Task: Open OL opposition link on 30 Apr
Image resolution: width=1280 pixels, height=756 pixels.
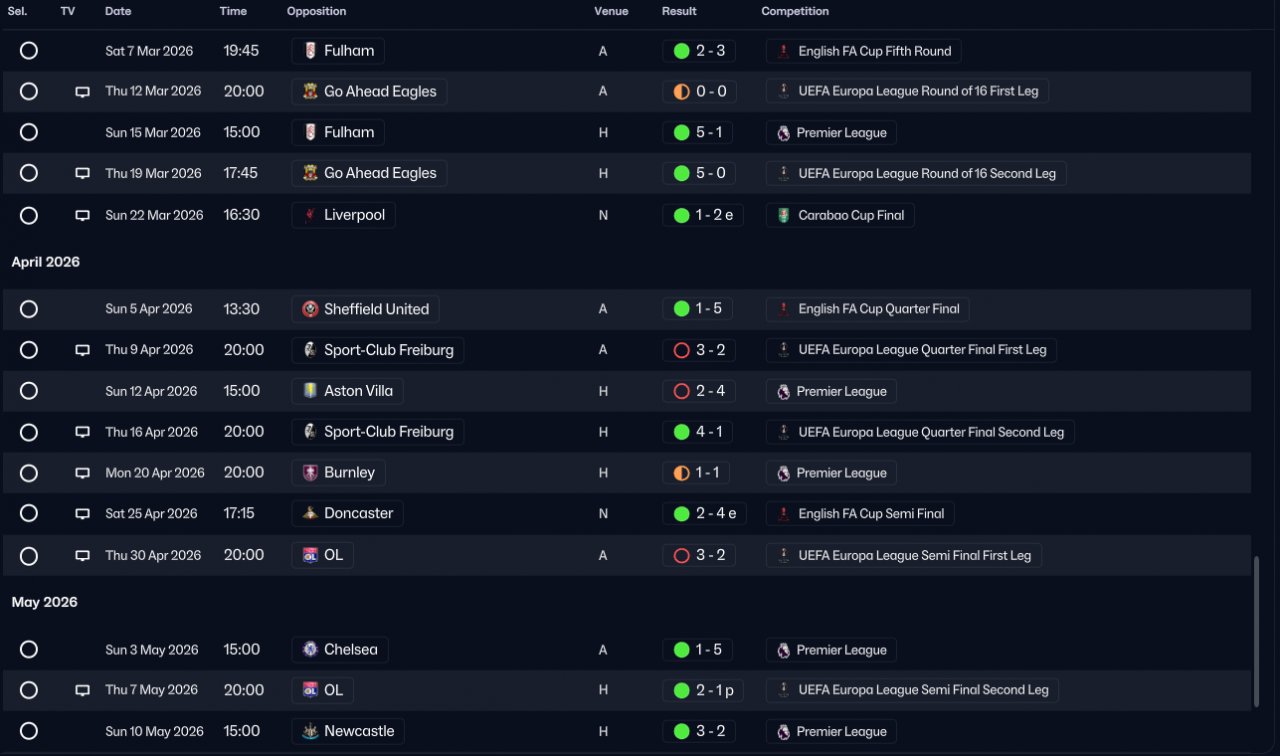Action: click(322, 555)
